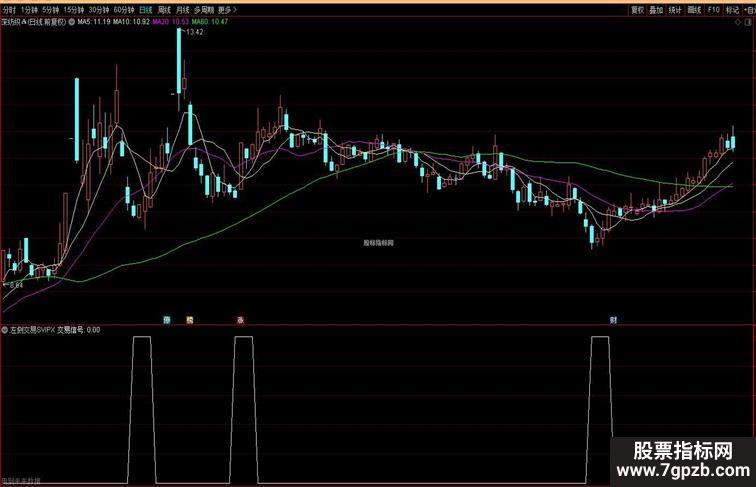Select the 30分钟 period tab
The height and width of the screenshot is (487, 756).
(x=98, y=10)
